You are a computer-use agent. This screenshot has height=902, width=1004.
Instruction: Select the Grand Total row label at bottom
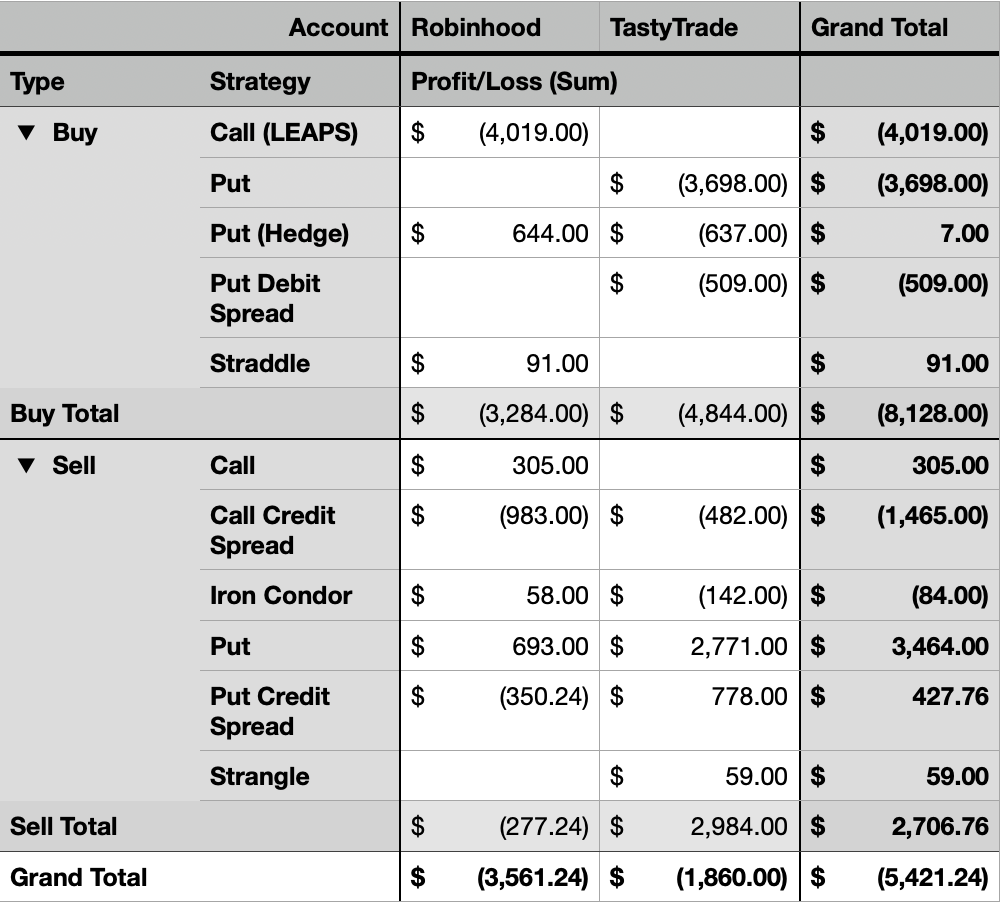[x=78, y=878]
